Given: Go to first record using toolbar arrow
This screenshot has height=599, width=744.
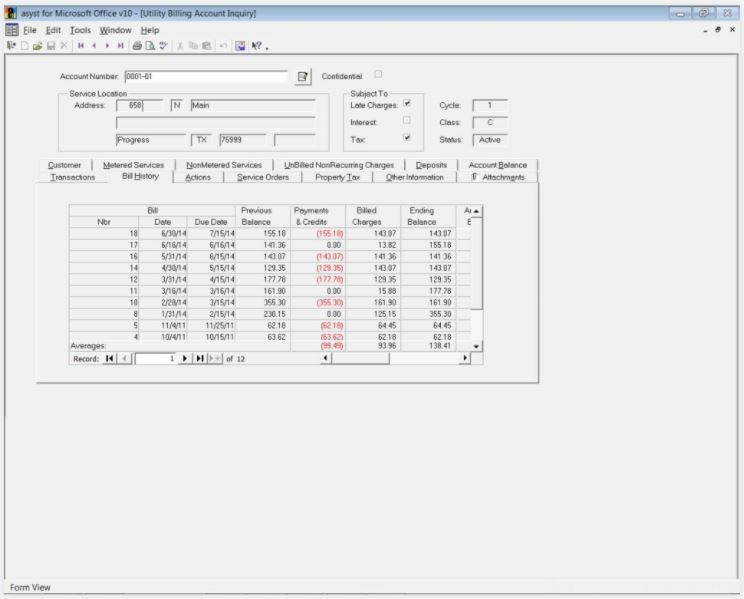Looking at the screenshot, I should (81, 46).
